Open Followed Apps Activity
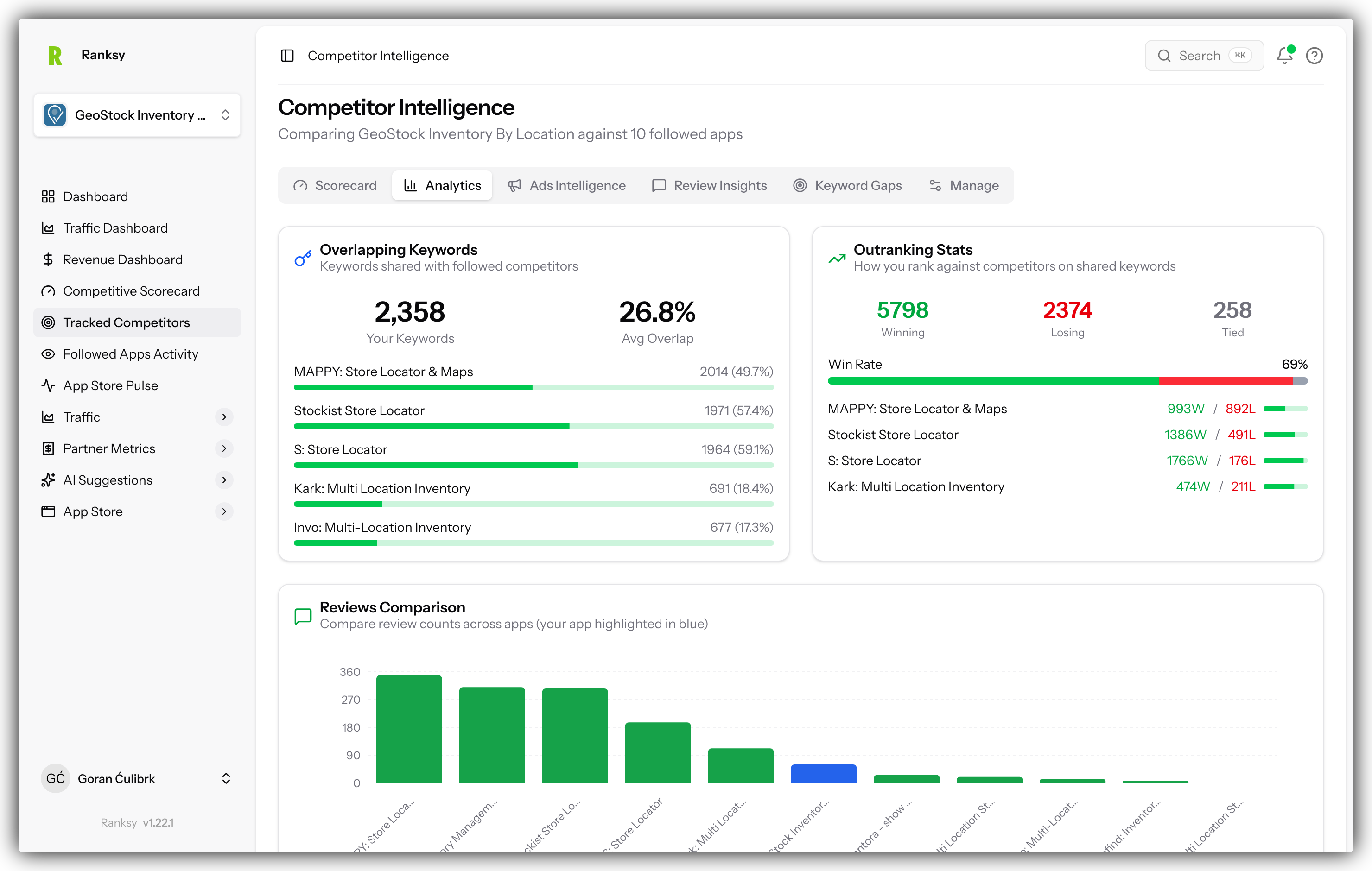Screen dimensions: 1372x871 [137, 354]
